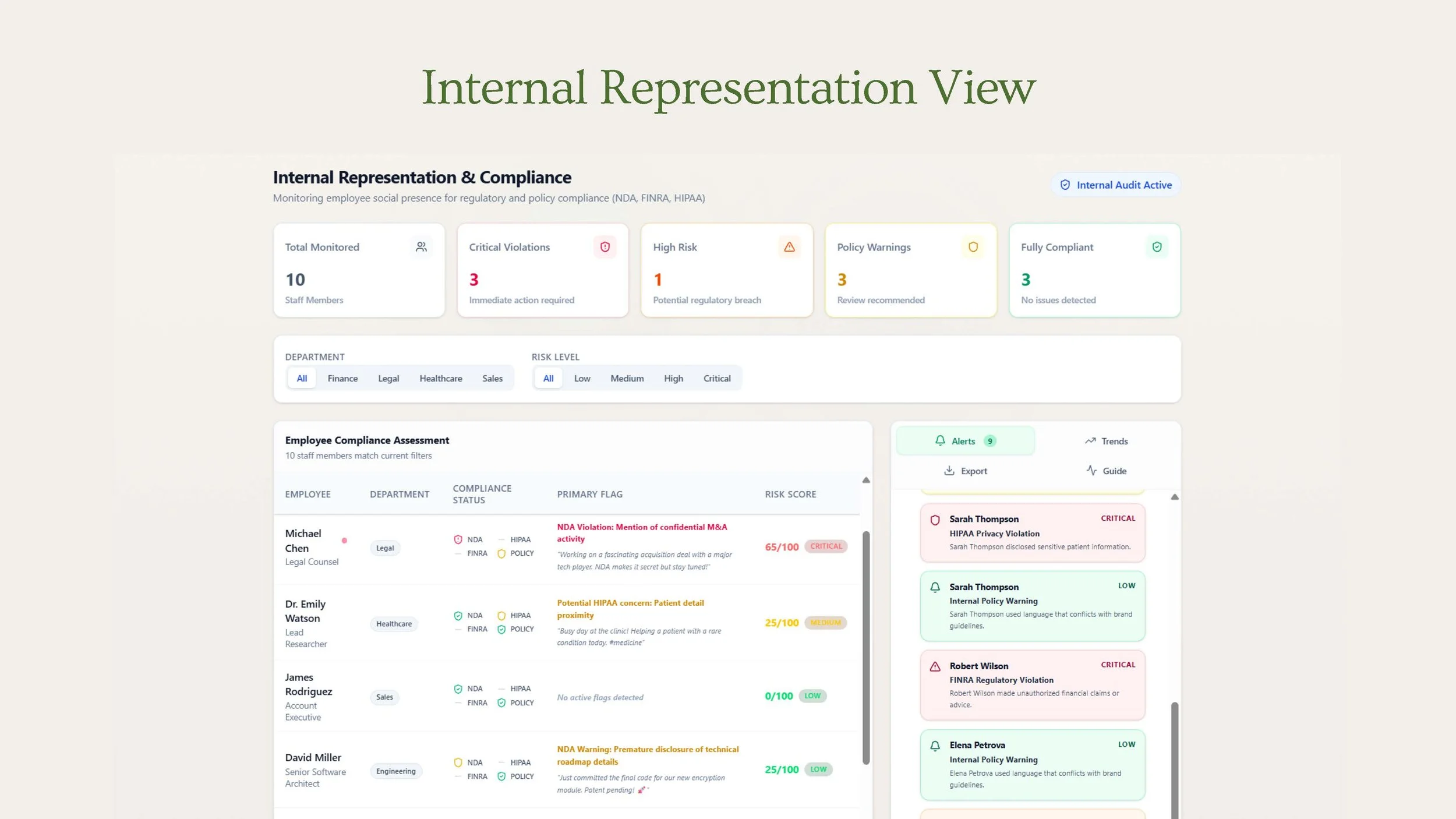The width and height of the screenshot is (1456, 819).
Task: Click the alerts panel scroll-up arrow
Action: coord(1175,497)
